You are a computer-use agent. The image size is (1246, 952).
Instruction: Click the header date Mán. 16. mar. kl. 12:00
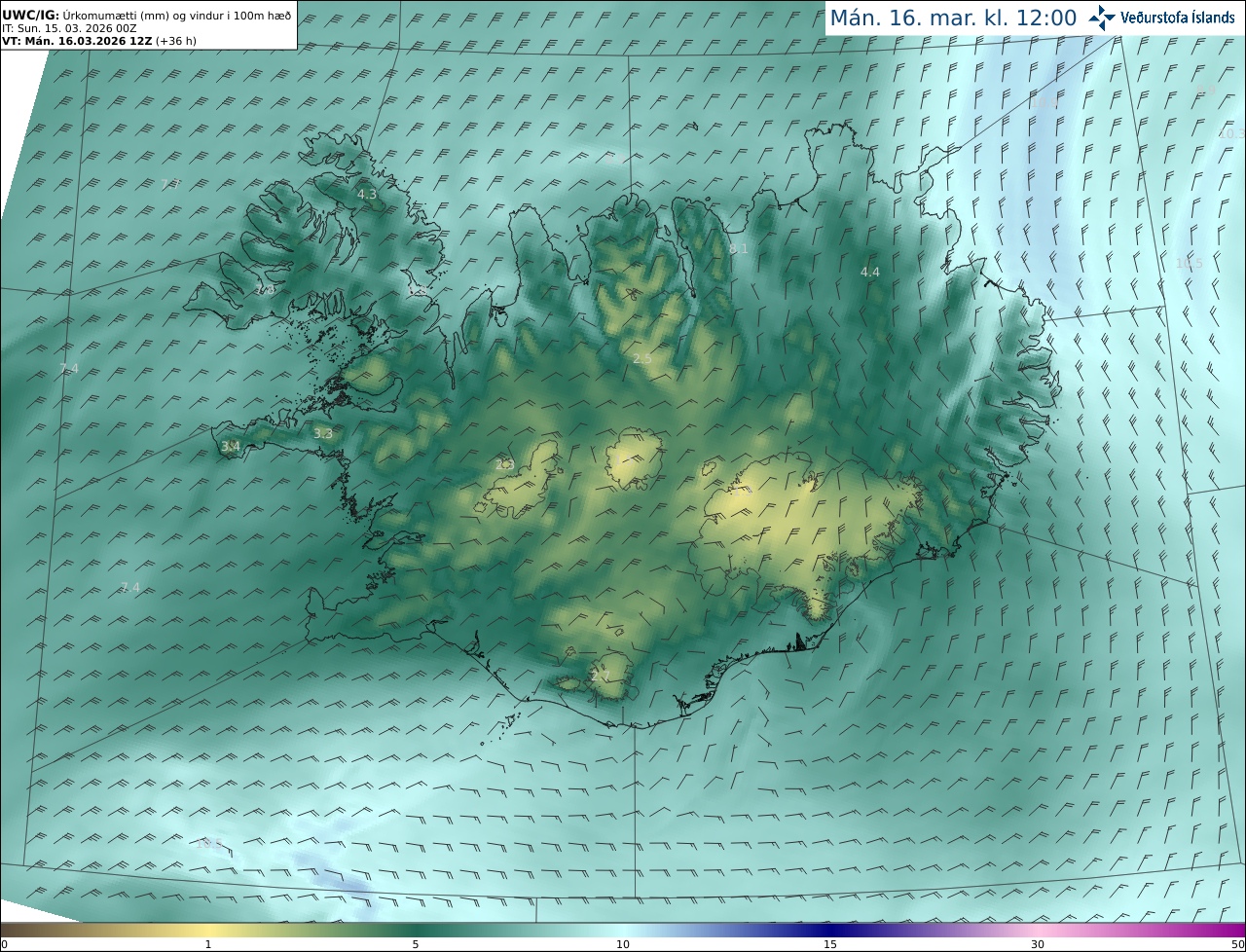953,18
